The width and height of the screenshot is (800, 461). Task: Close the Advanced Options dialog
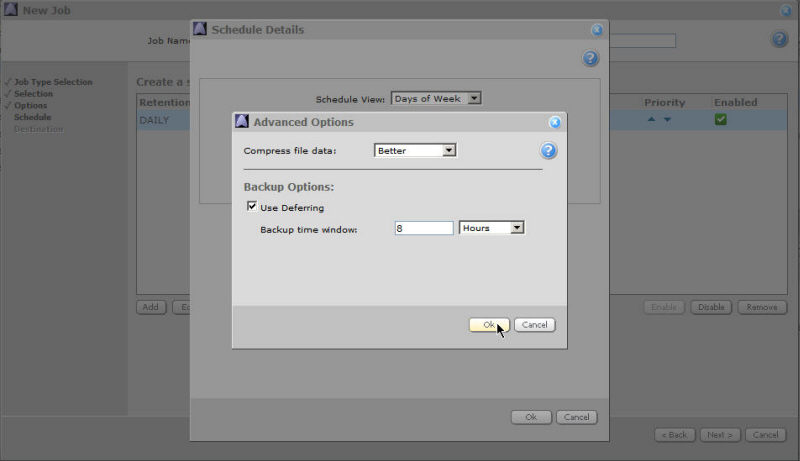pyautogui.click(x=555, y=122)
